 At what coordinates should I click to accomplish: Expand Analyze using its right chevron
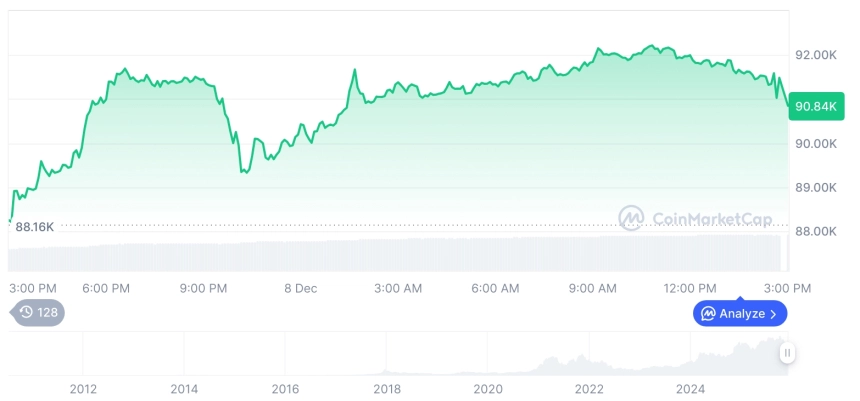pyautogui.click(x=773, y=314)
